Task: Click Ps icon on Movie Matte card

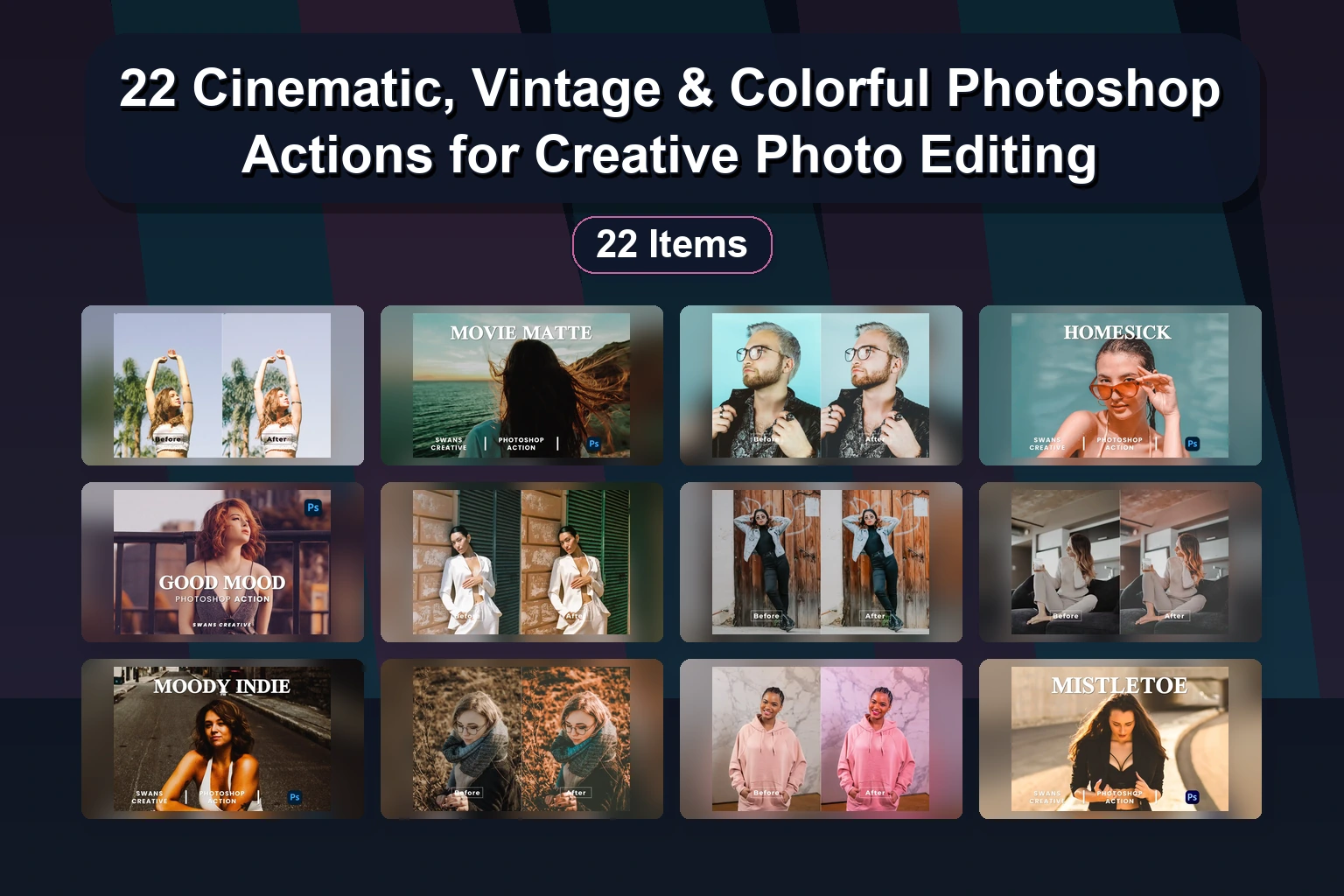Action: (x=594, y=444)
